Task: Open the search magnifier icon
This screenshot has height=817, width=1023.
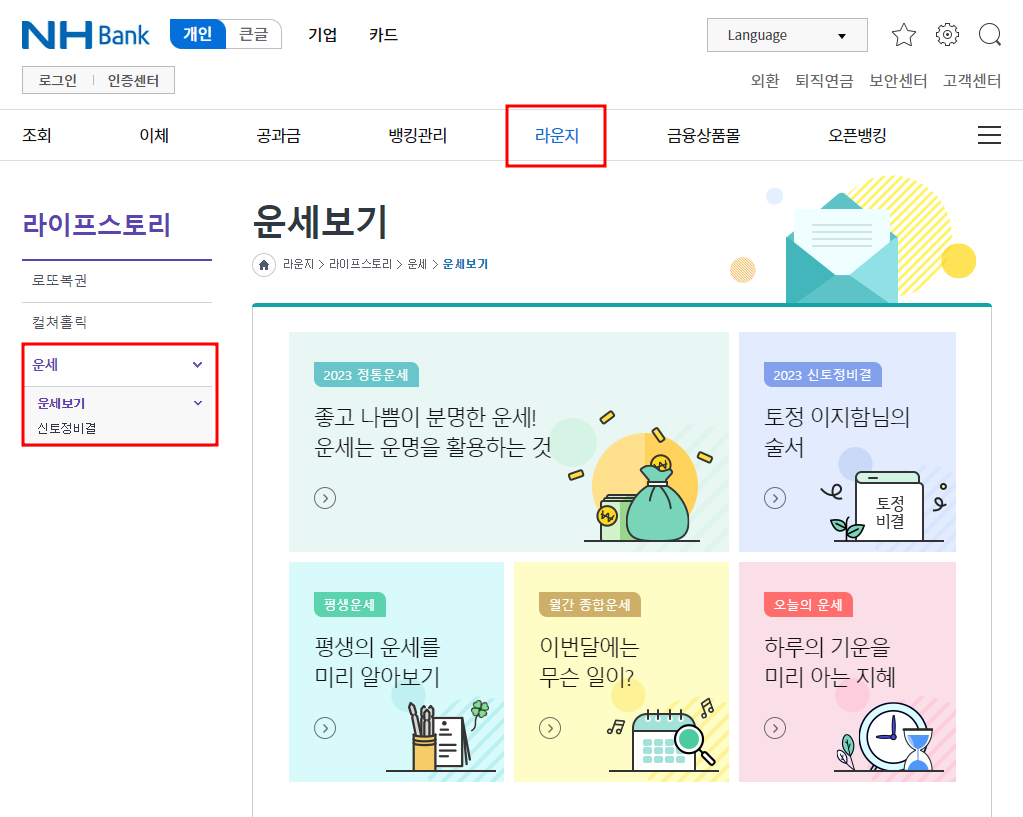Action: tap(990, 35)
